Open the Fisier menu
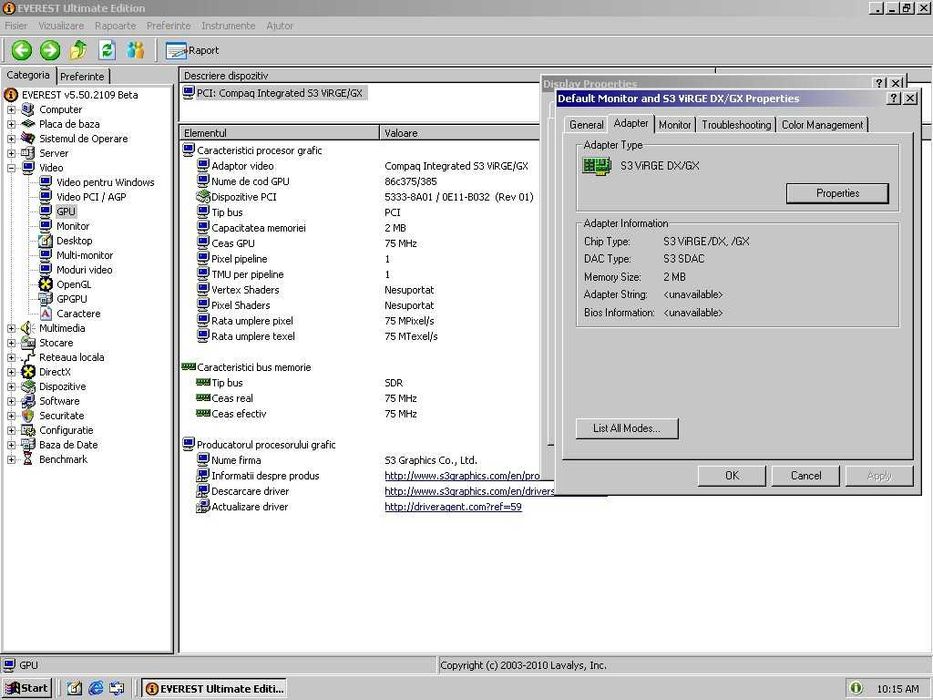The width and height of the screenshot is (933, 700). (x=16, y=26)
